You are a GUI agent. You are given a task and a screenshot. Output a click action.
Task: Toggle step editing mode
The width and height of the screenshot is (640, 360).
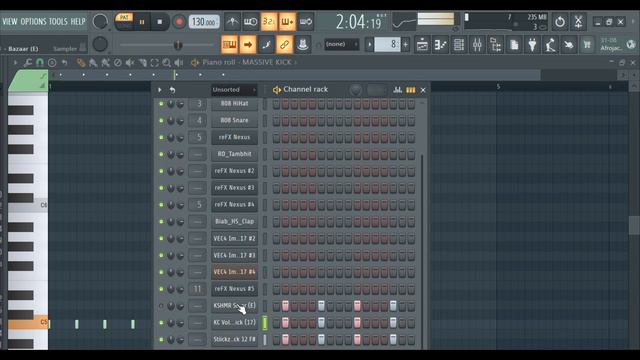point(266,44)
